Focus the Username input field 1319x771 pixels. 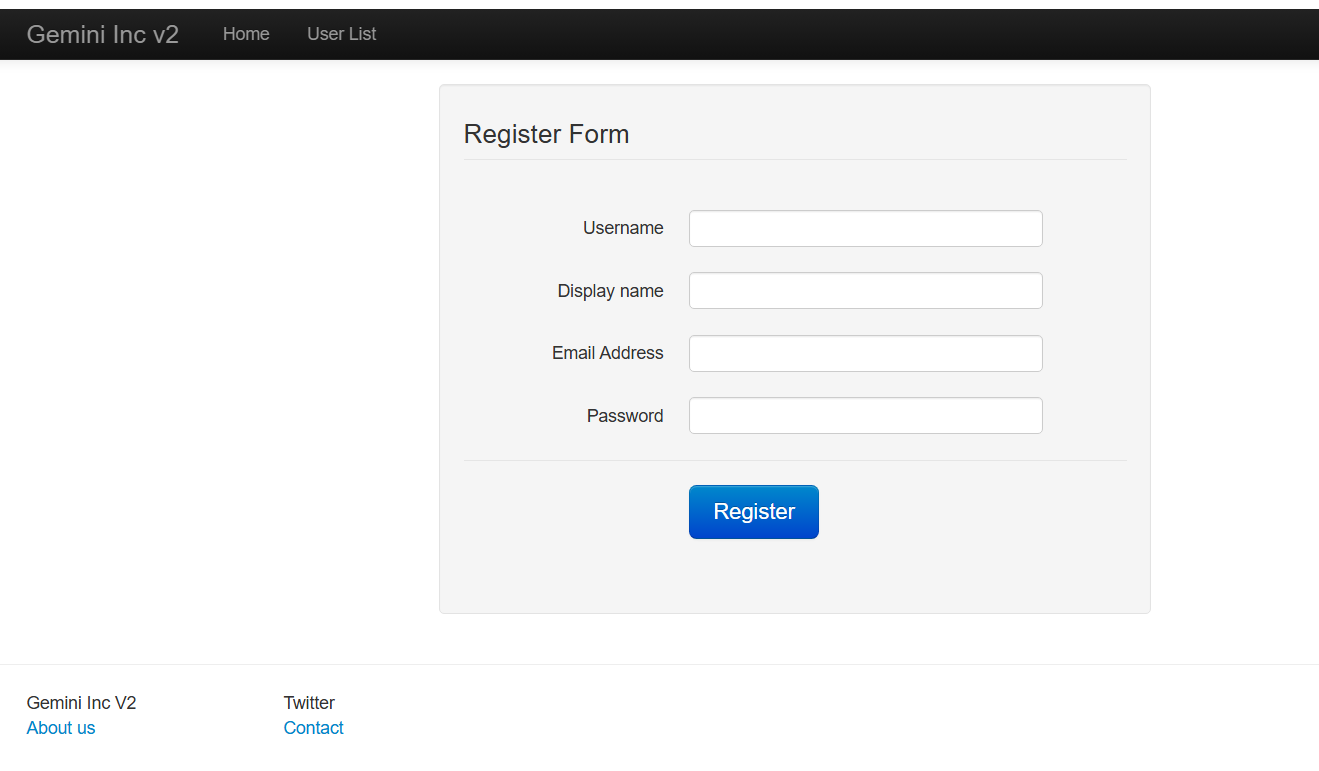865,228
